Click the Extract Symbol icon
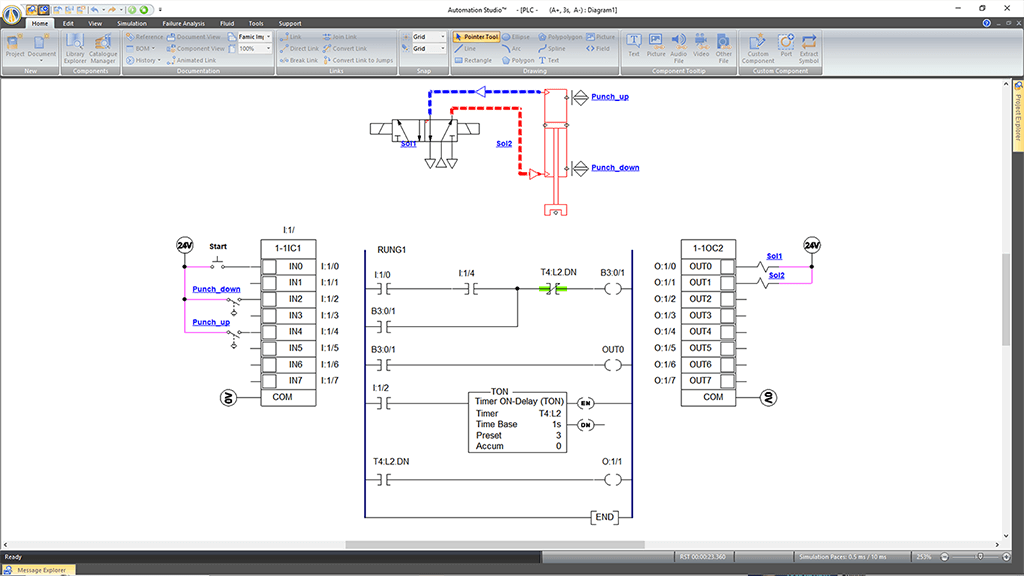This screenshot has height=576, width=1024. pyautogui.click(x=809, y=46)
